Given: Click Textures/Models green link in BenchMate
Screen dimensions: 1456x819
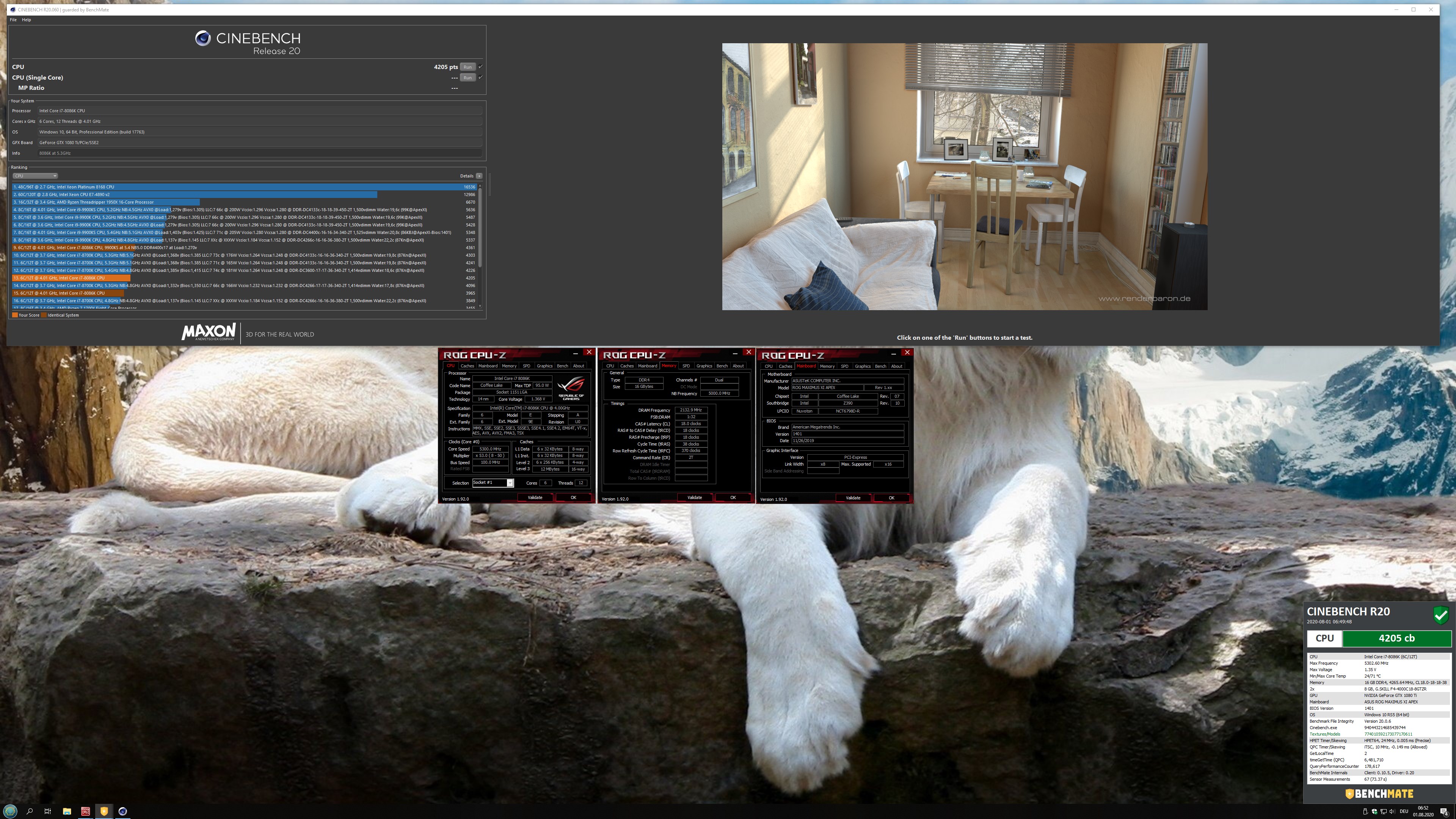Looking at the screenshot, I should 1324,734.
